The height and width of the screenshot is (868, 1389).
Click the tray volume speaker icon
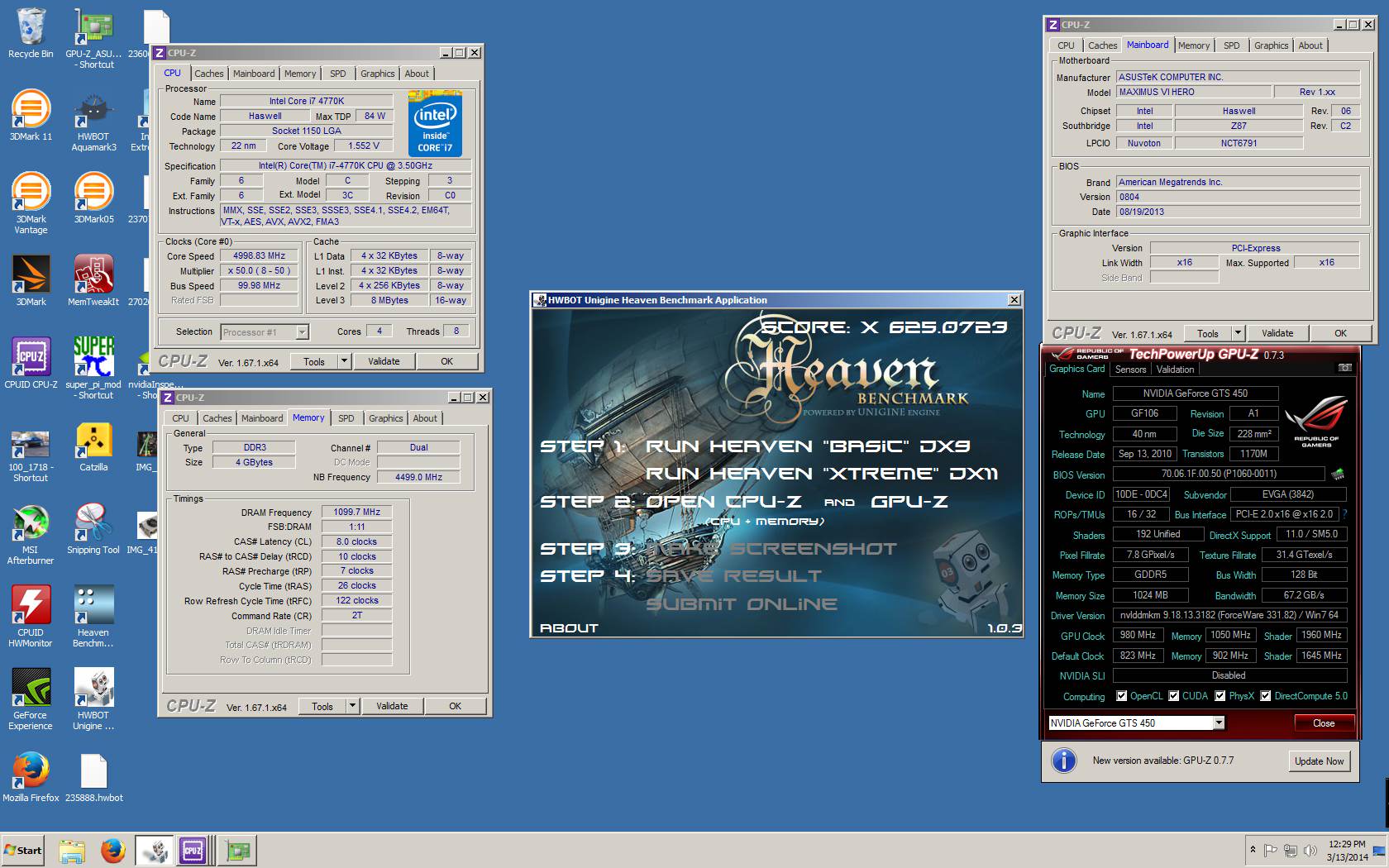1310,850
